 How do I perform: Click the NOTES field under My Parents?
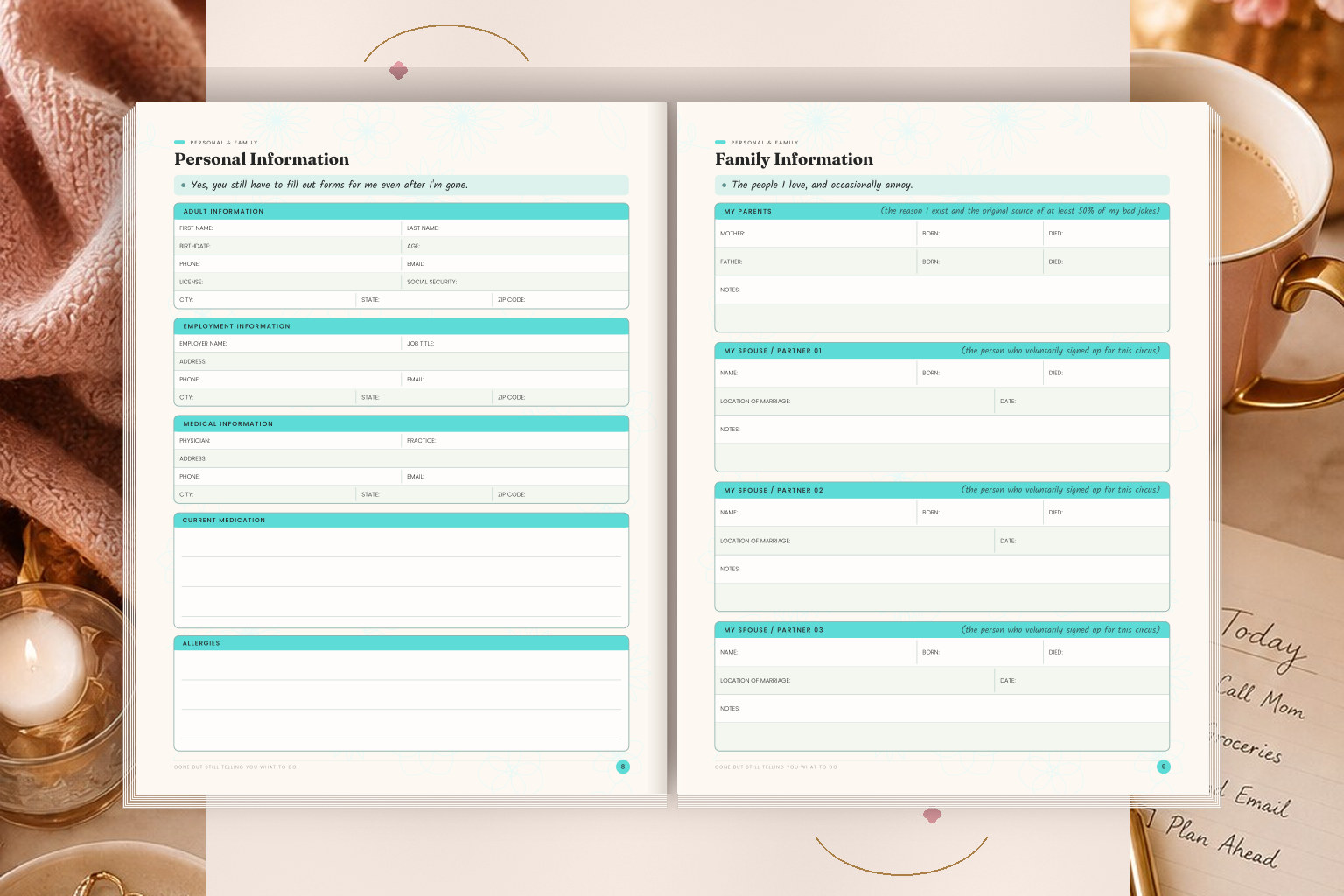(x=942, y=290)
